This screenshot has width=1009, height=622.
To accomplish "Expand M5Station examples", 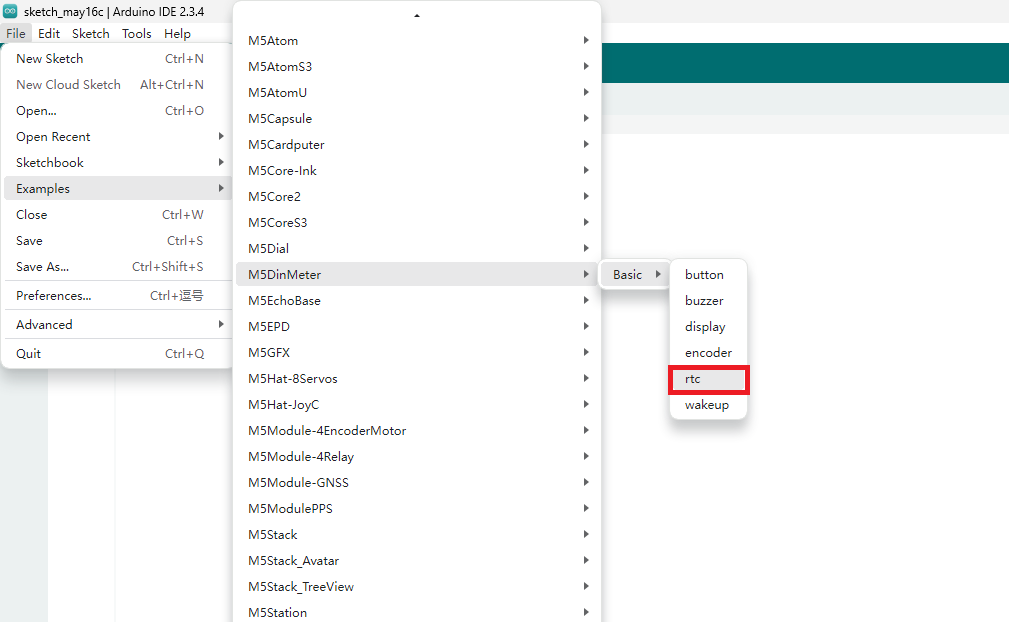I will point(417,612).
